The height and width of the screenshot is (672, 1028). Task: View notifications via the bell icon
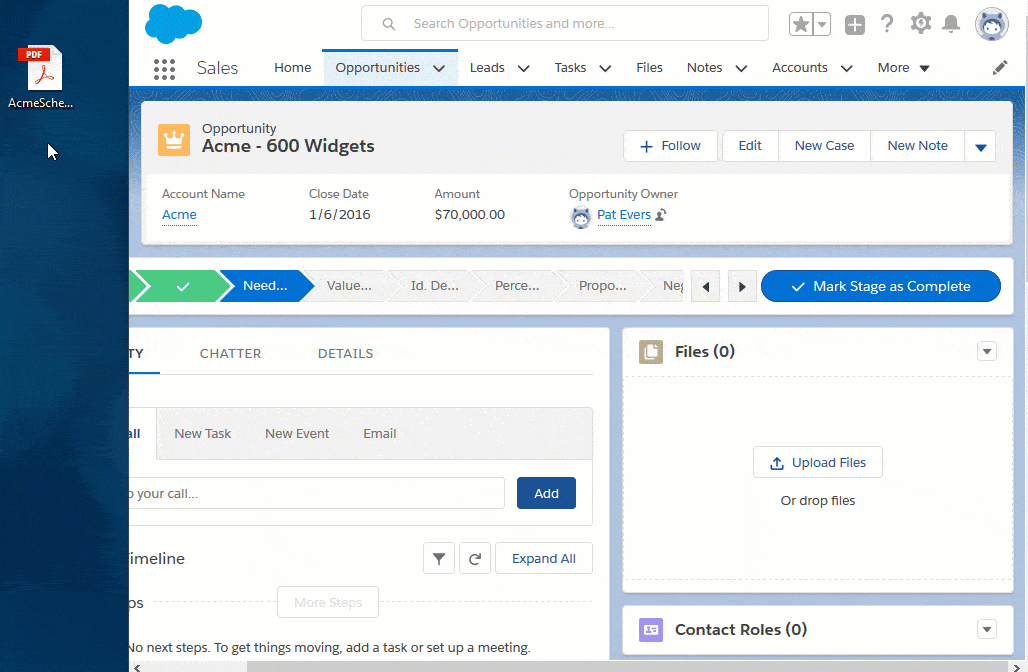[x=952, y=23]
